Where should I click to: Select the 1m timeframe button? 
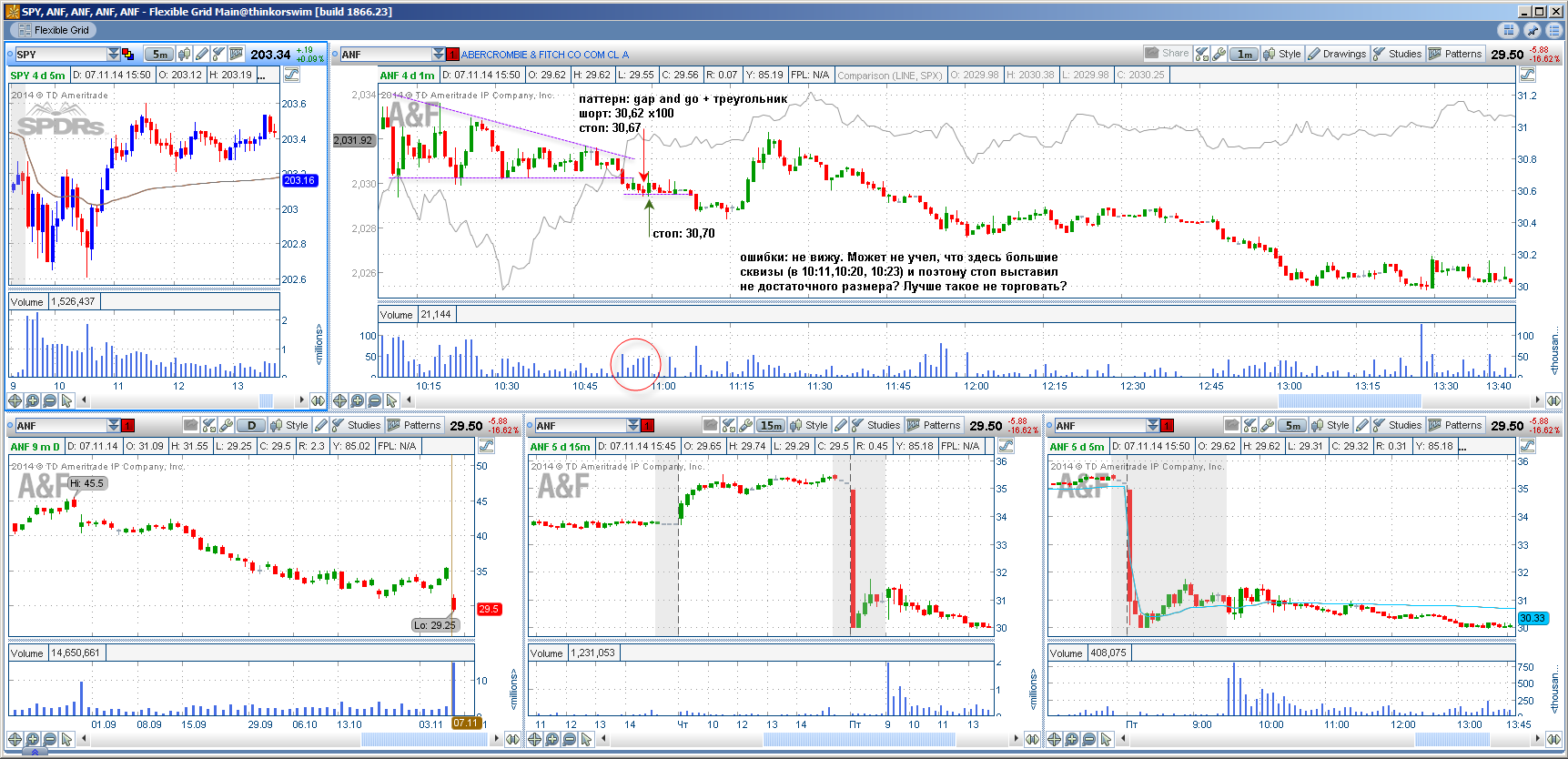pyautogui.click(x=1244, y=54)
